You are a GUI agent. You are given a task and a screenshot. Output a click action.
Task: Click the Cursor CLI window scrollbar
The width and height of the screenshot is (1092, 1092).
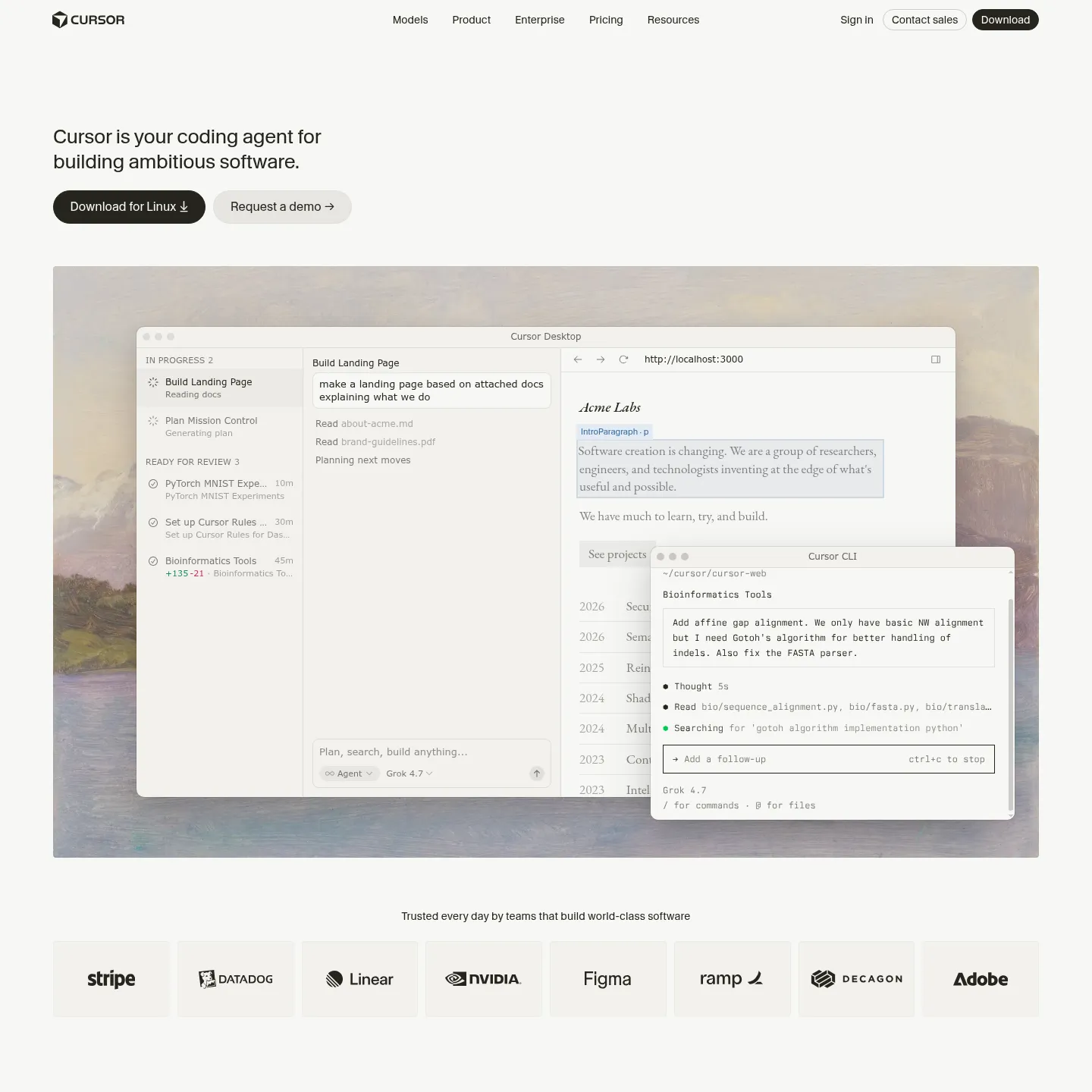coord(1010,704)
